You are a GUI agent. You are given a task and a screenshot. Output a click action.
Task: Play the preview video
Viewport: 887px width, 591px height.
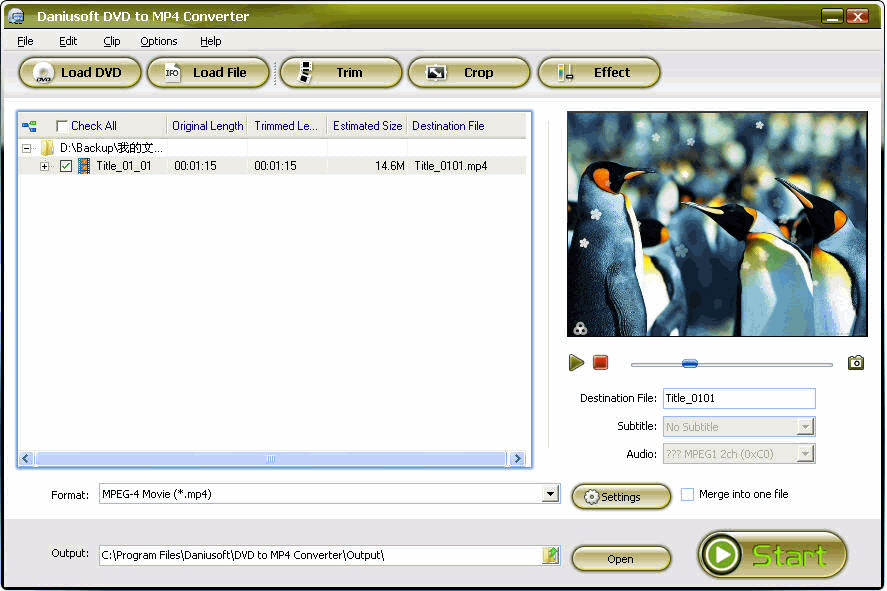coord(576,363)
